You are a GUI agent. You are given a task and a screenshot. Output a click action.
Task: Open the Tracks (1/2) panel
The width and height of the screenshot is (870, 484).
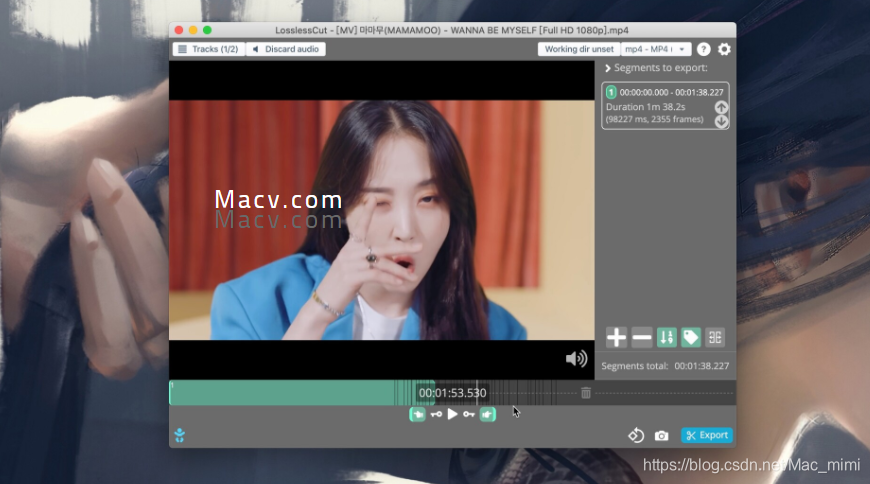(x=208, y=49)
